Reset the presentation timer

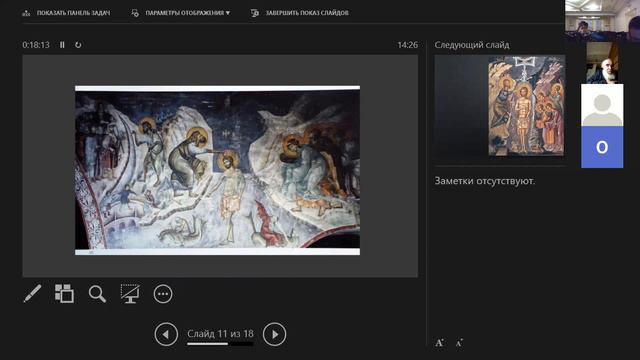click(78, 45)
